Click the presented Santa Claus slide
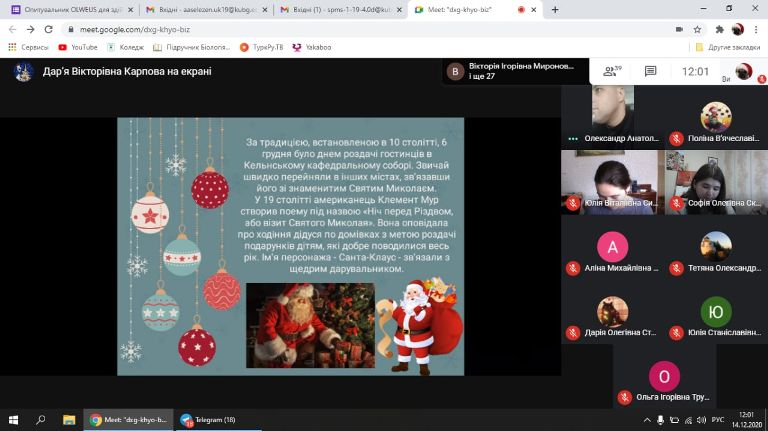Image resolution: width=768 pixels, height=431 pixels. [290, 246]
